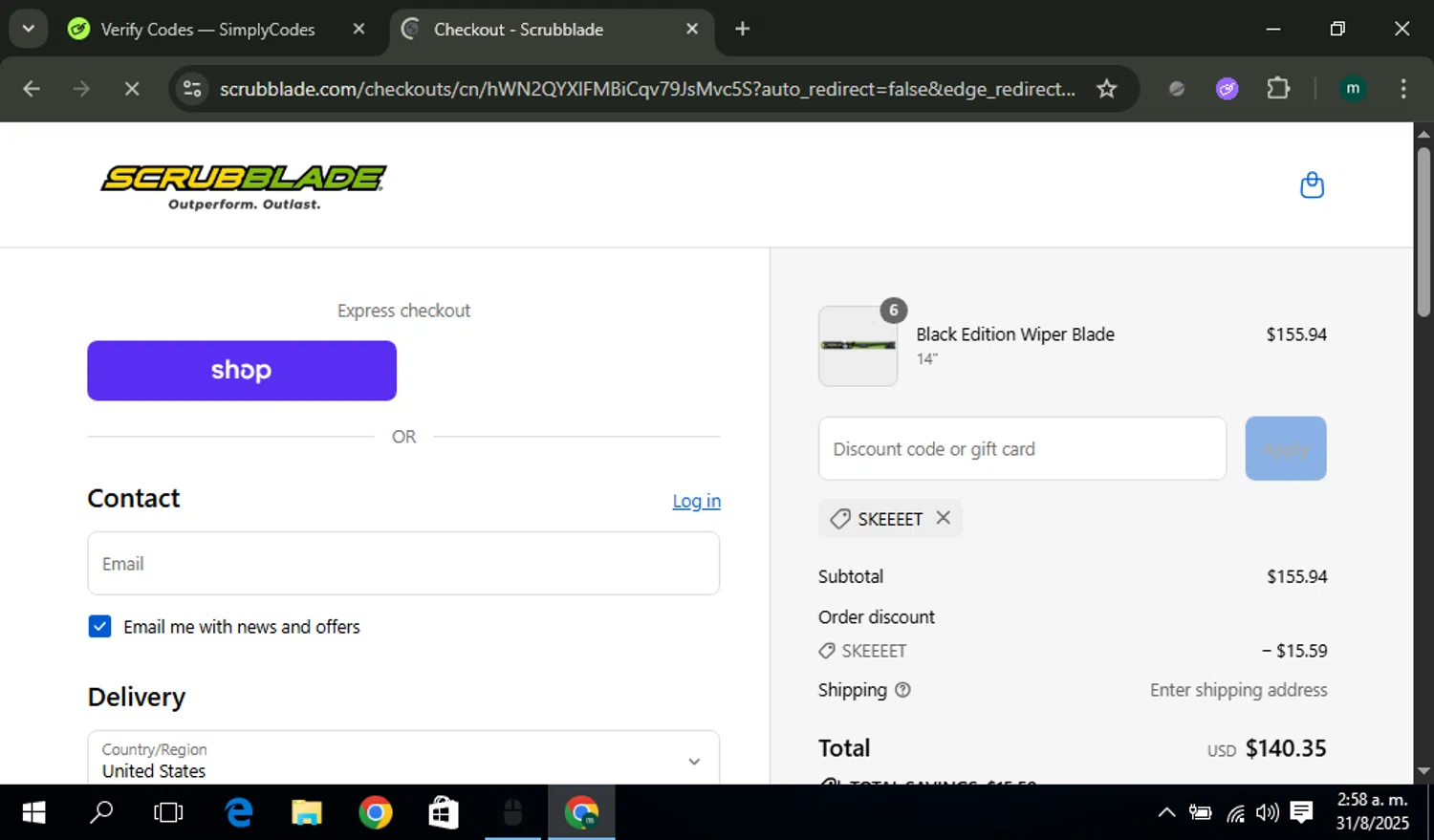The image size is (1434, 840).
Task: Open the cart bag icon
Action: click(1312, 184)
